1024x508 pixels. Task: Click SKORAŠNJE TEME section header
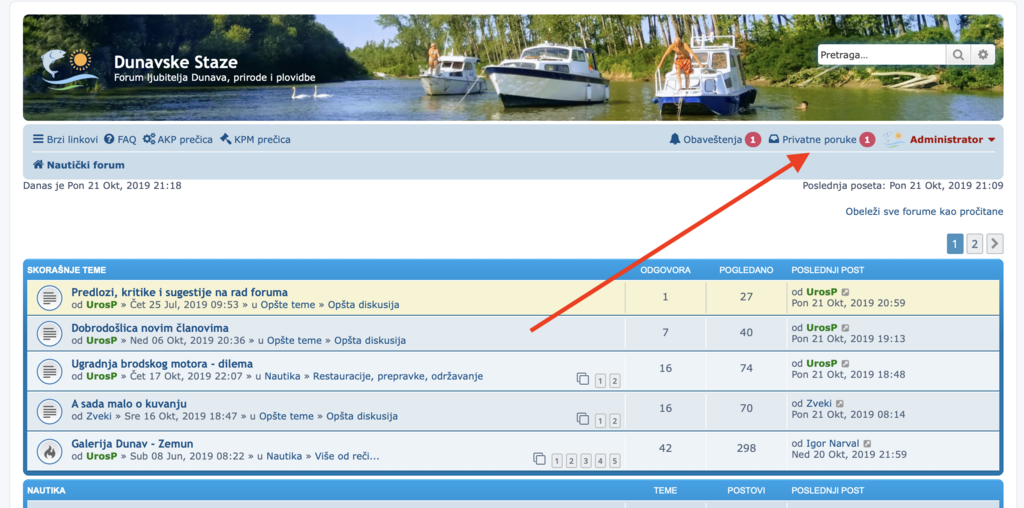67,270
